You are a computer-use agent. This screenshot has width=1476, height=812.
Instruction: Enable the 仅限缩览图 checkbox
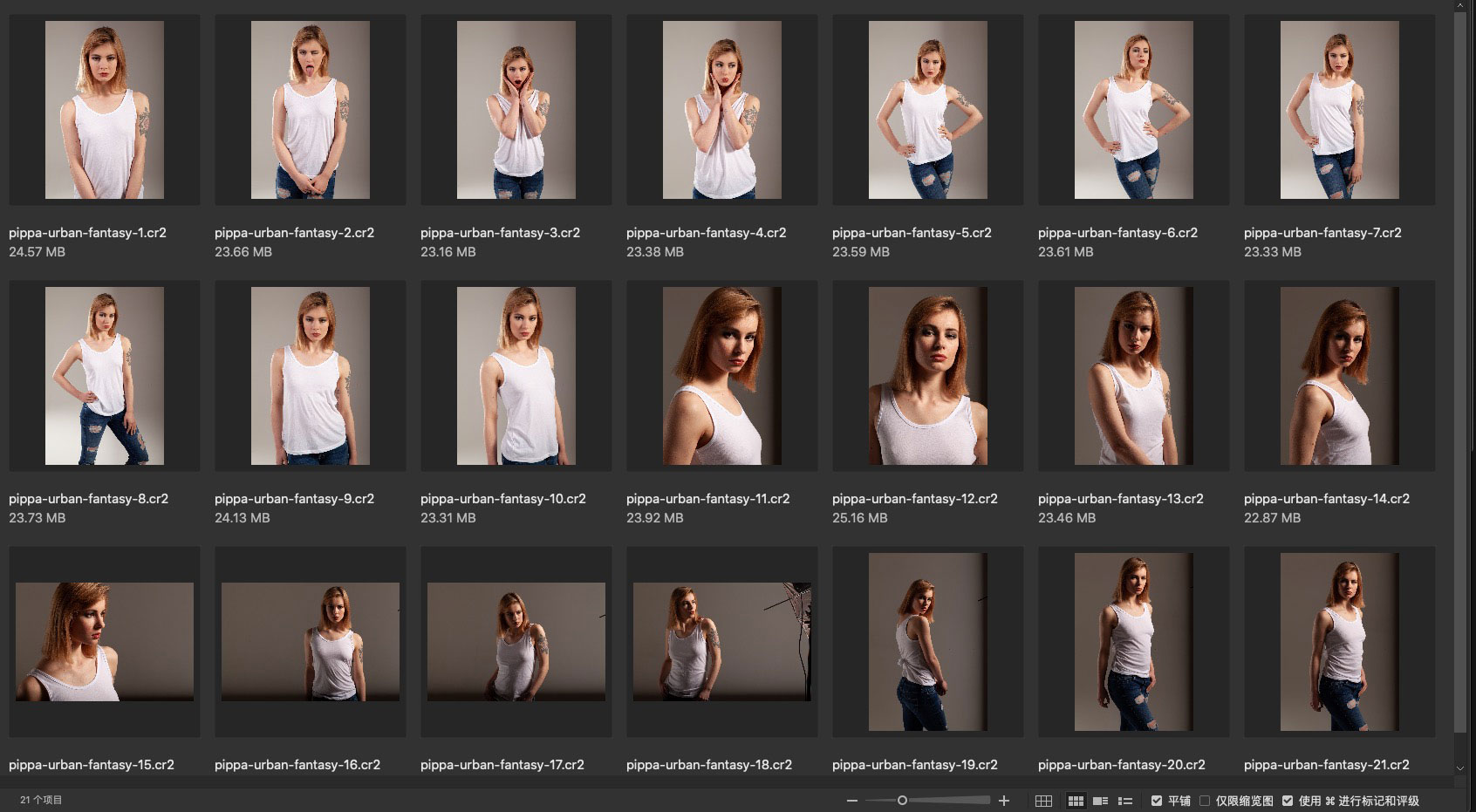point(1205,801)
